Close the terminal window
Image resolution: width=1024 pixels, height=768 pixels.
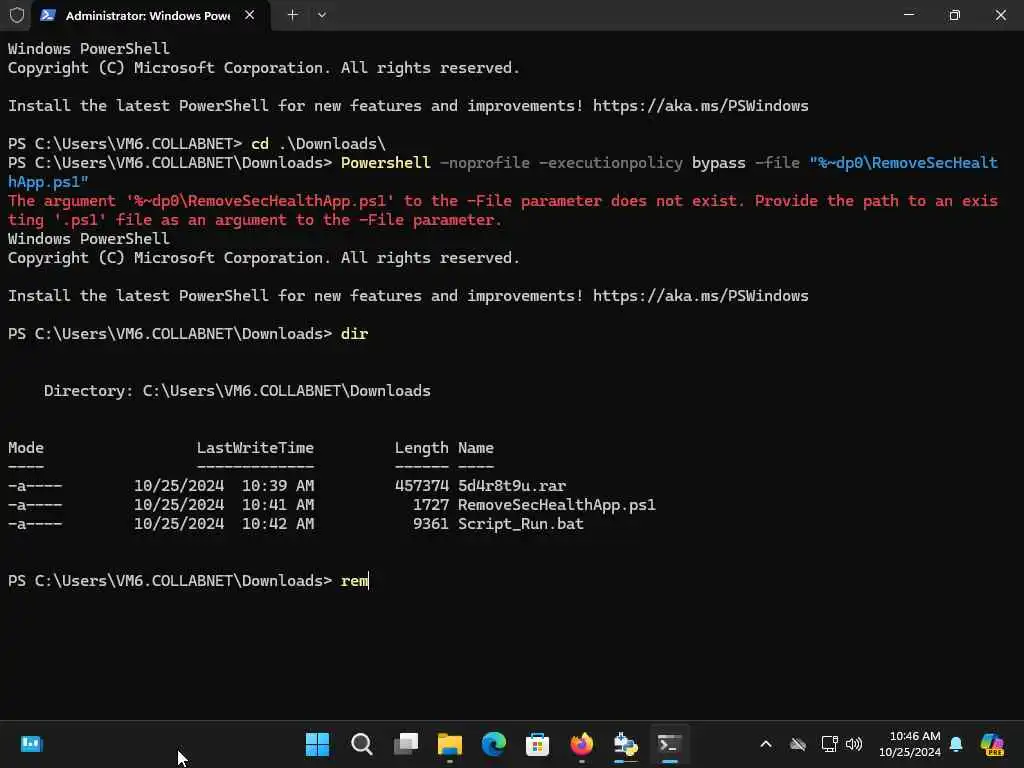pos(1000,15)
